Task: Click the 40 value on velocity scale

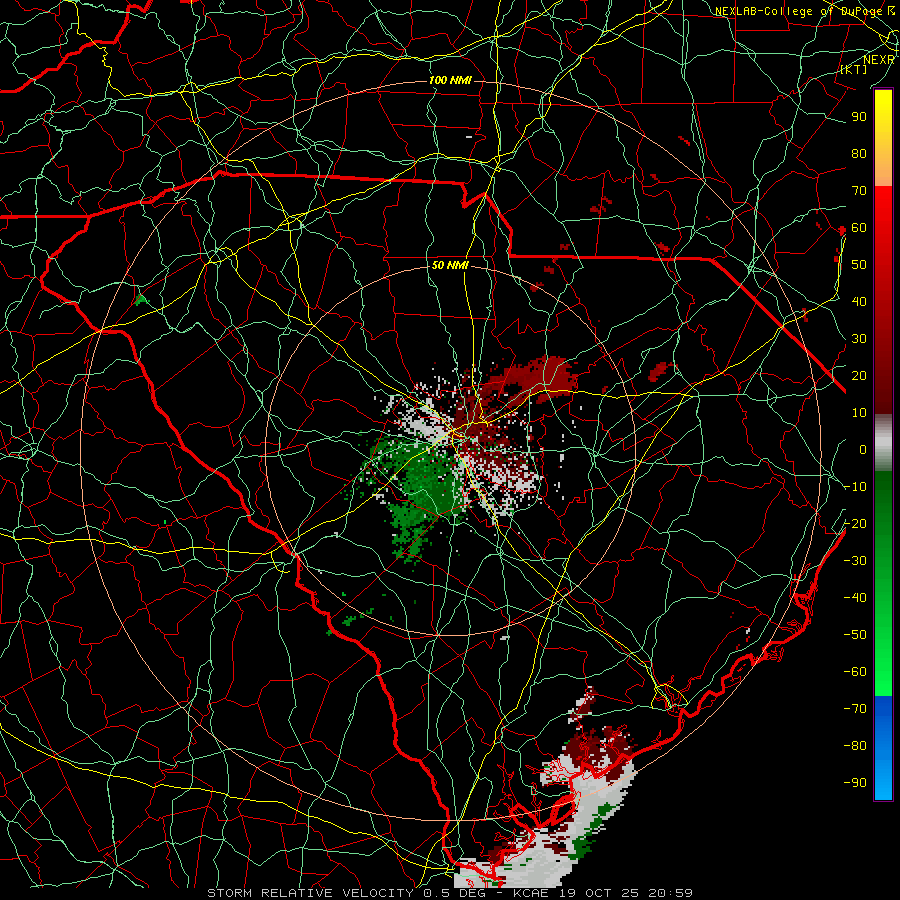Action: point(859,302)
